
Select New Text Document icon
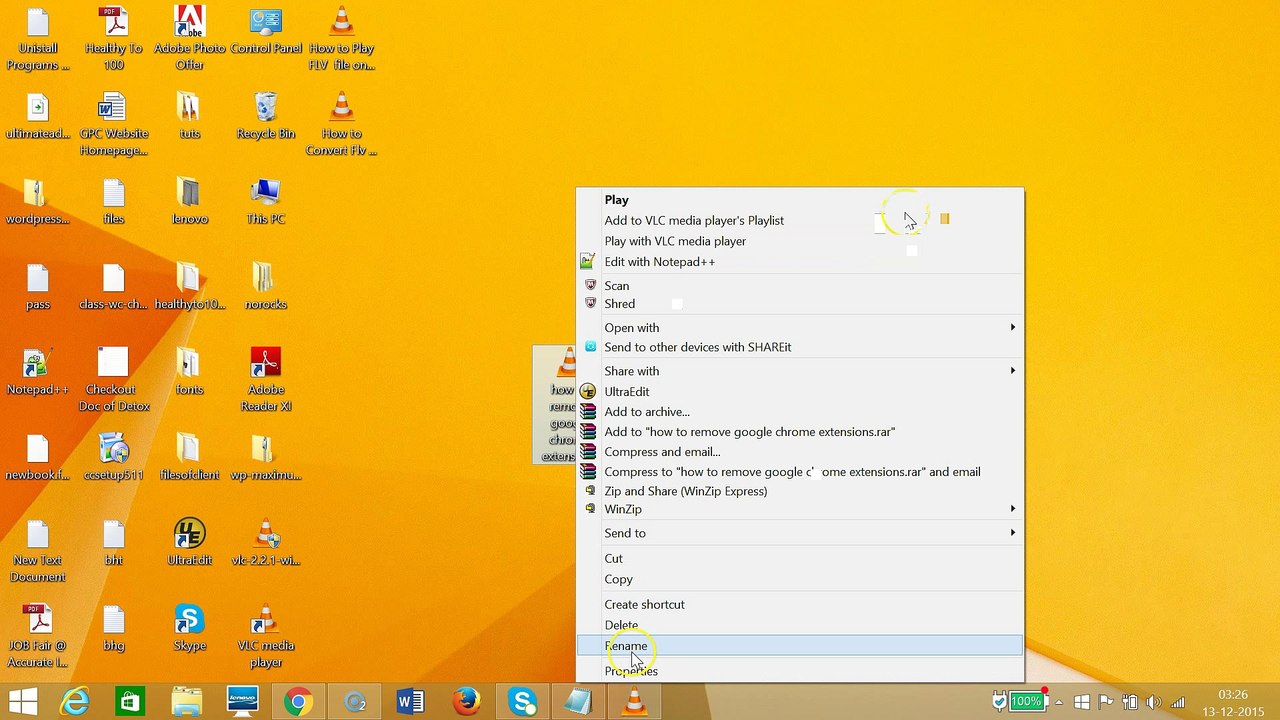point(38,551)
